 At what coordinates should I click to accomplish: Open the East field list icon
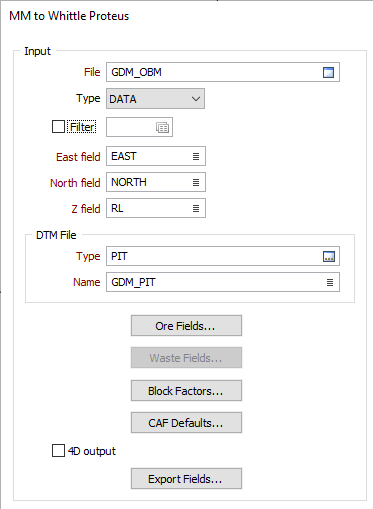click(196, 156)
